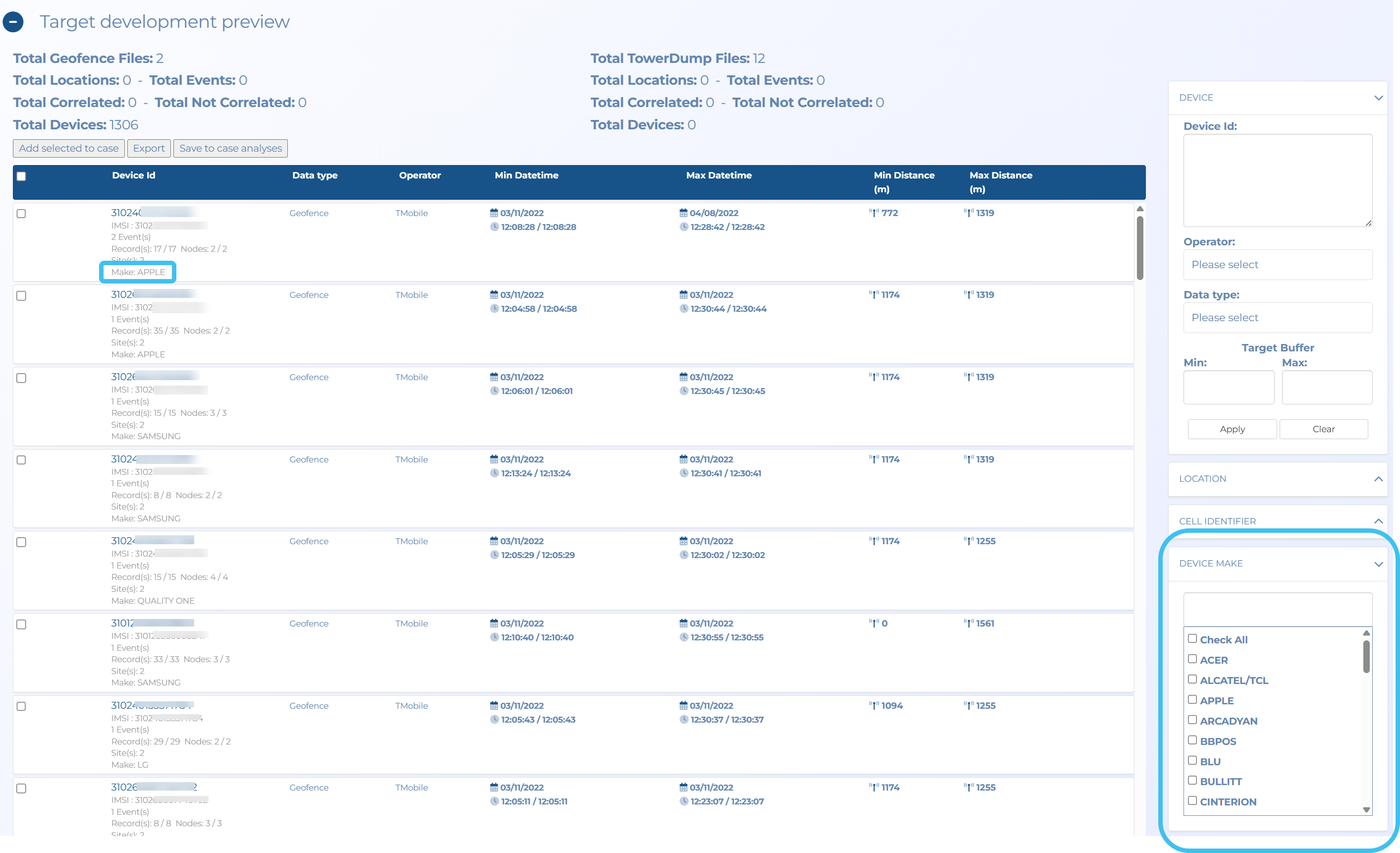This screenshot has width=1400, height=853.
Task: Click clock icon next to 12:30:55 time
Action: click(684, 637)
